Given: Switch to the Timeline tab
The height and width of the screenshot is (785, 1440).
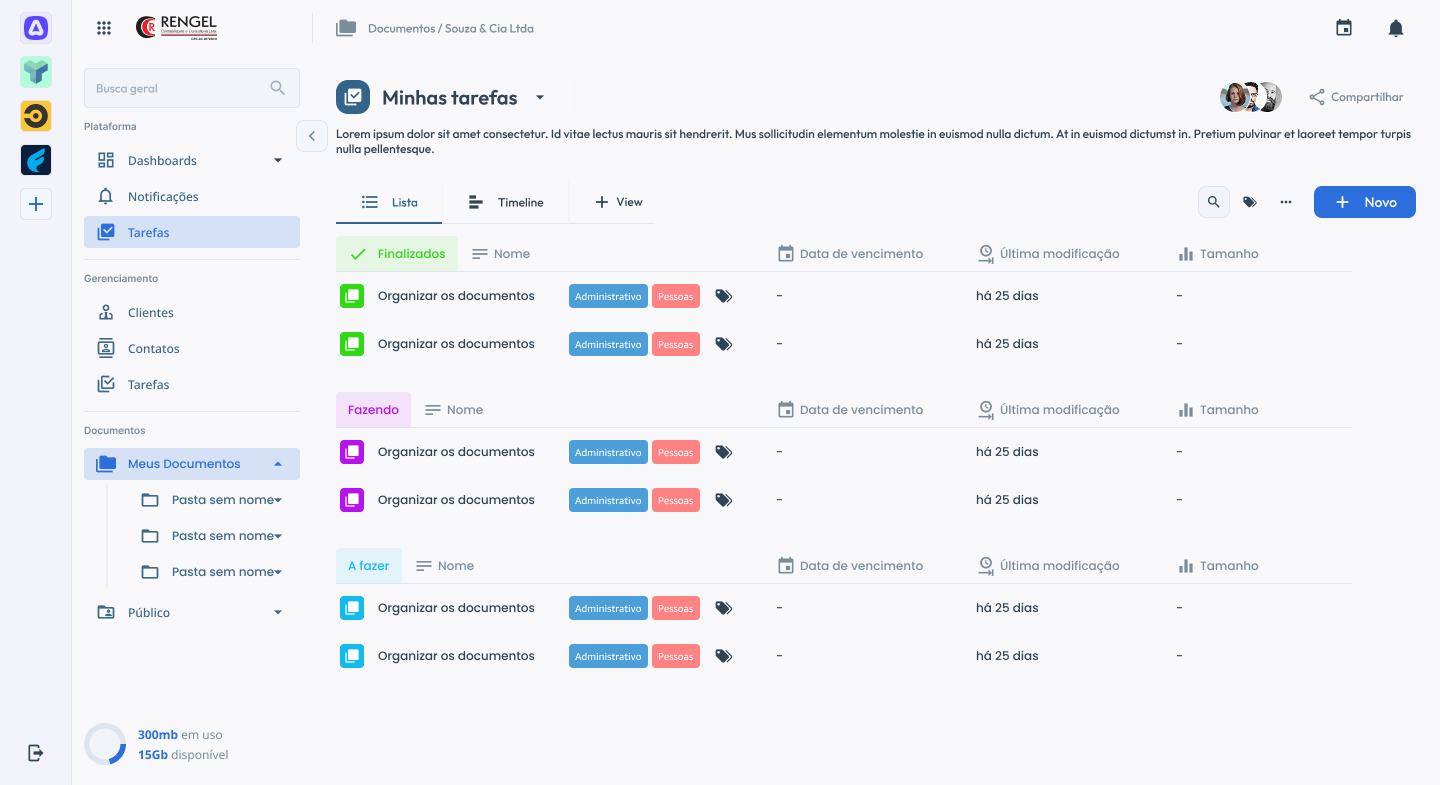Looking at the screenshot, I should coord(506,202).
